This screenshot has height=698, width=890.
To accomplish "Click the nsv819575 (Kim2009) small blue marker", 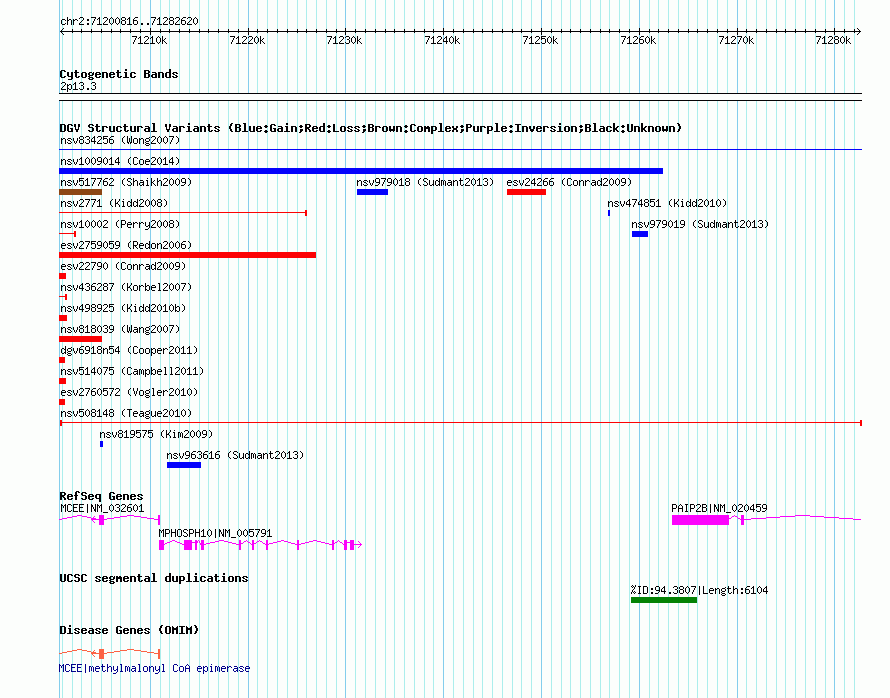I will coord(102,444).
